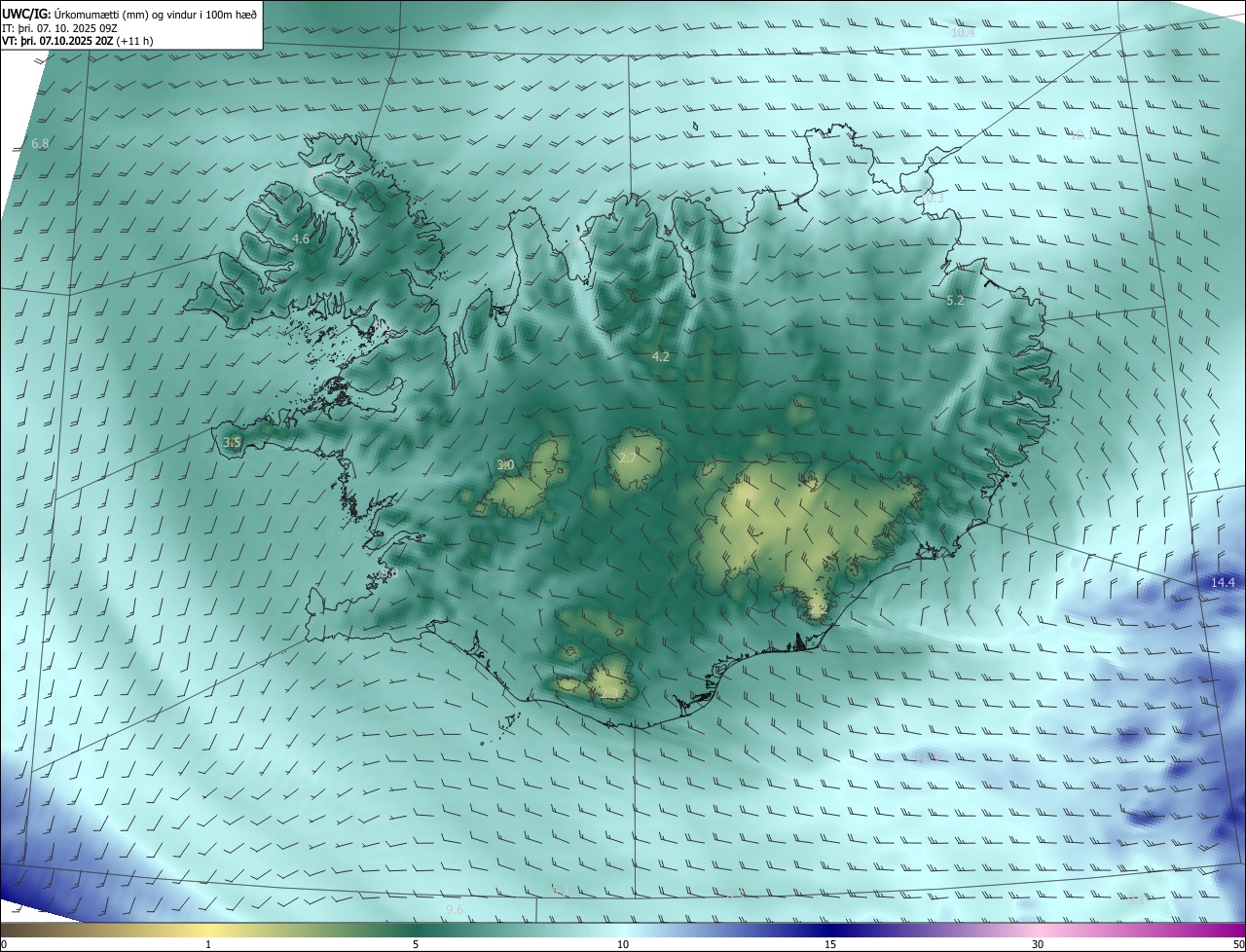The width and height of the screenshot is (1246, 952).
Task: Click the colour scale tick labelled 50
Action: point(1238,944)
